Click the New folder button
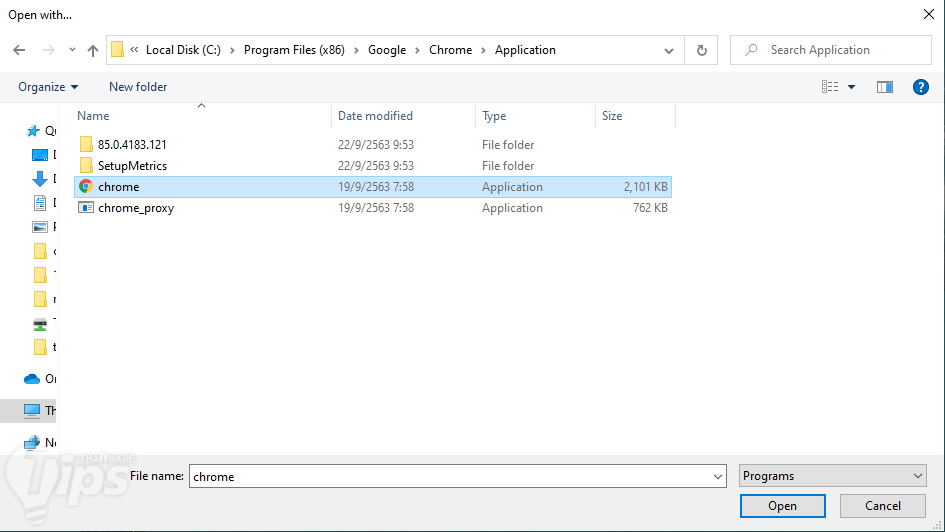The height and width of the screenshot is (532, 945). point(138,87)
